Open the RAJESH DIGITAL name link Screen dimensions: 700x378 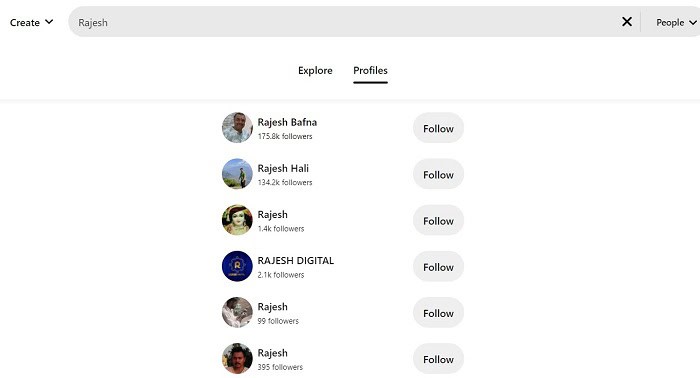(x=296, y=261)
